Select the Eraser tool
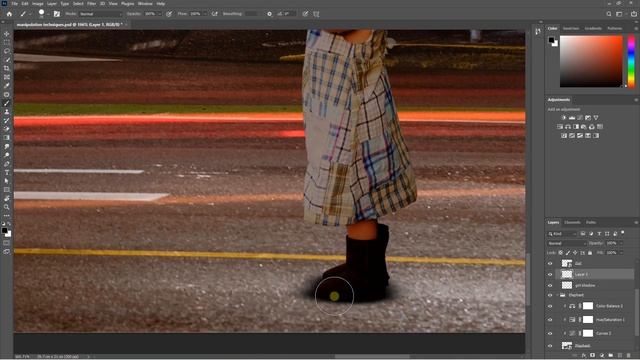Image resolution: width=640 pixels, height=360 pixels. (x=7, y=129)
